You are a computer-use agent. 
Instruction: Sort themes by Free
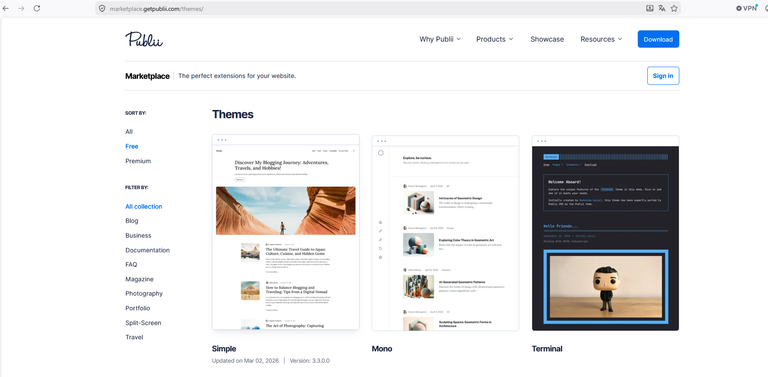pyautogui.click(x=132, y=146)
